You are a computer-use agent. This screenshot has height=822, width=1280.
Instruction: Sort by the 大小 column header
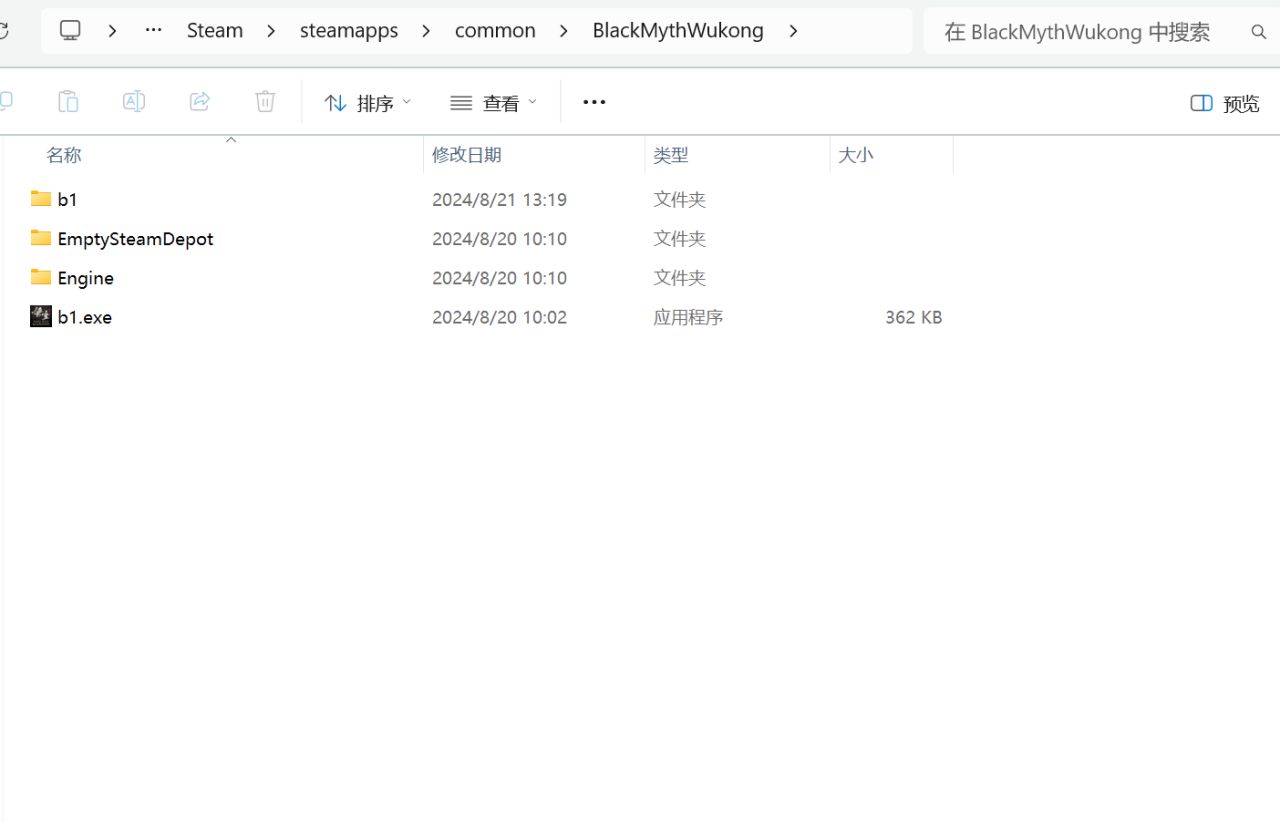[855, 155]
